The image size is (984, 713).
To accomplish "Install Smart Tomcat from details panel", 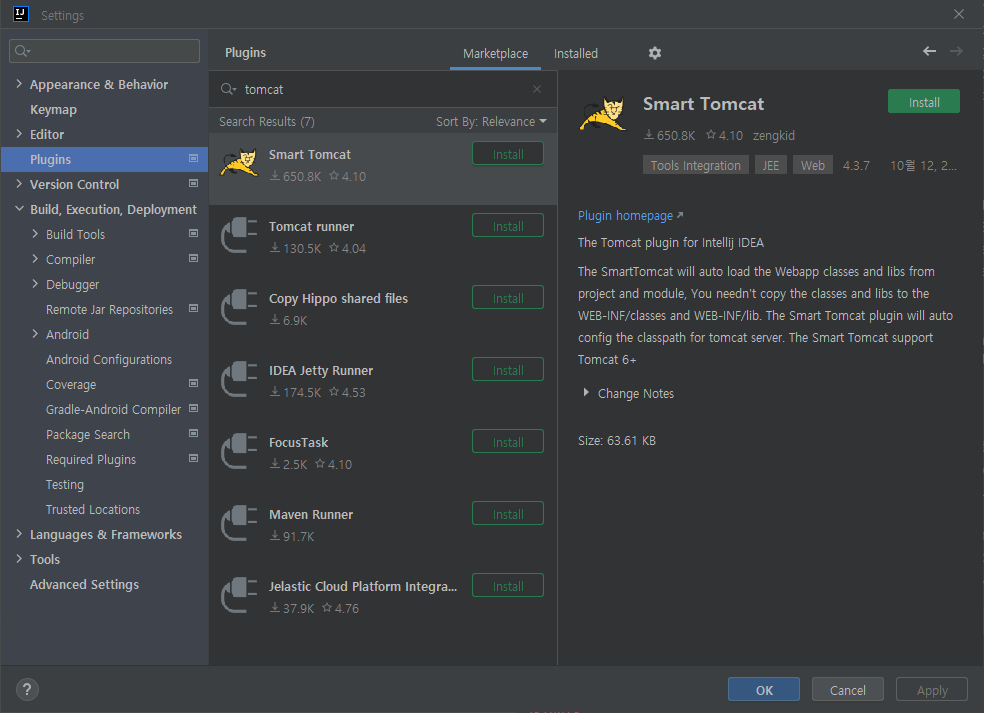I will pos(924,102).
